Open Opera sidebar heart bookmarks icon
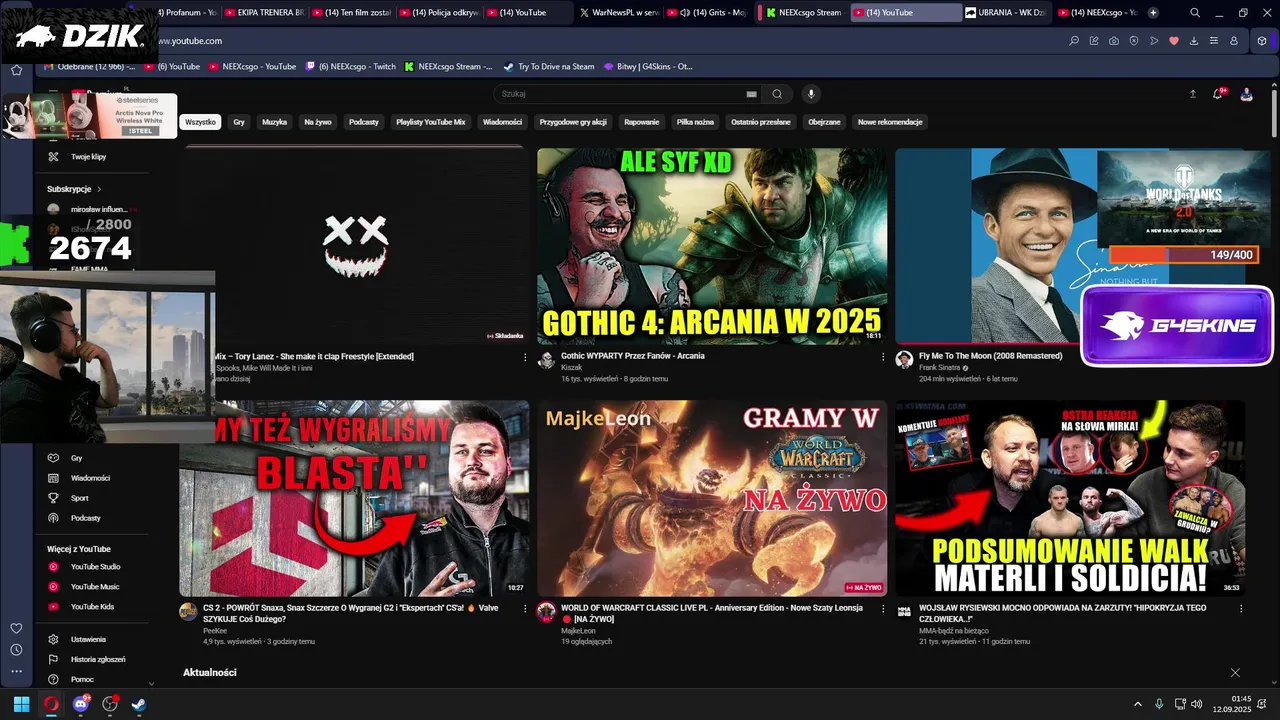Screen dimensions: 1280x720 [x=16, y=628]
